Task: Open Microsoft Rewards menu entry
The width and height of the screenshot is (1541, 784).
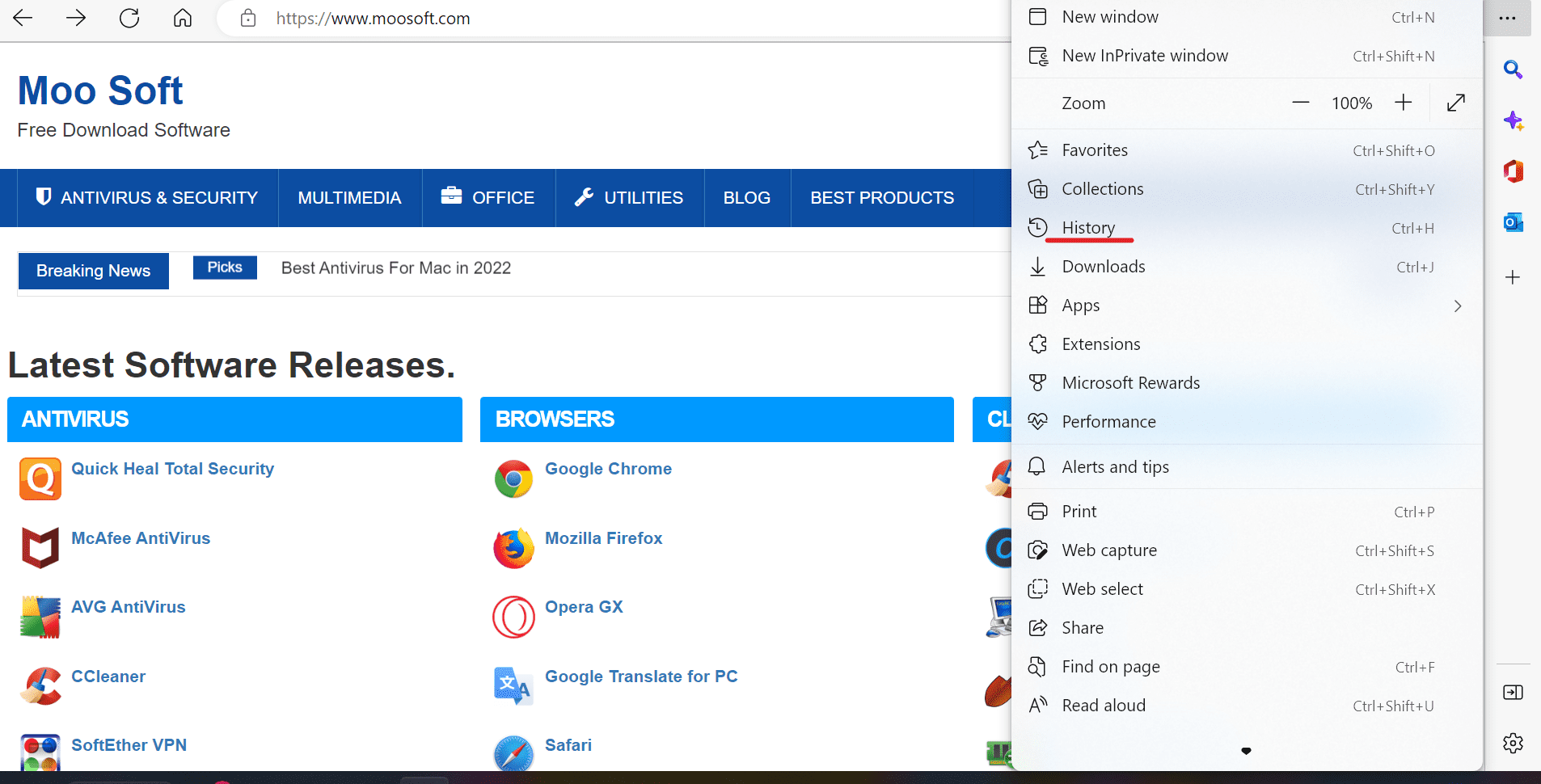Action: pos(1247,383)
